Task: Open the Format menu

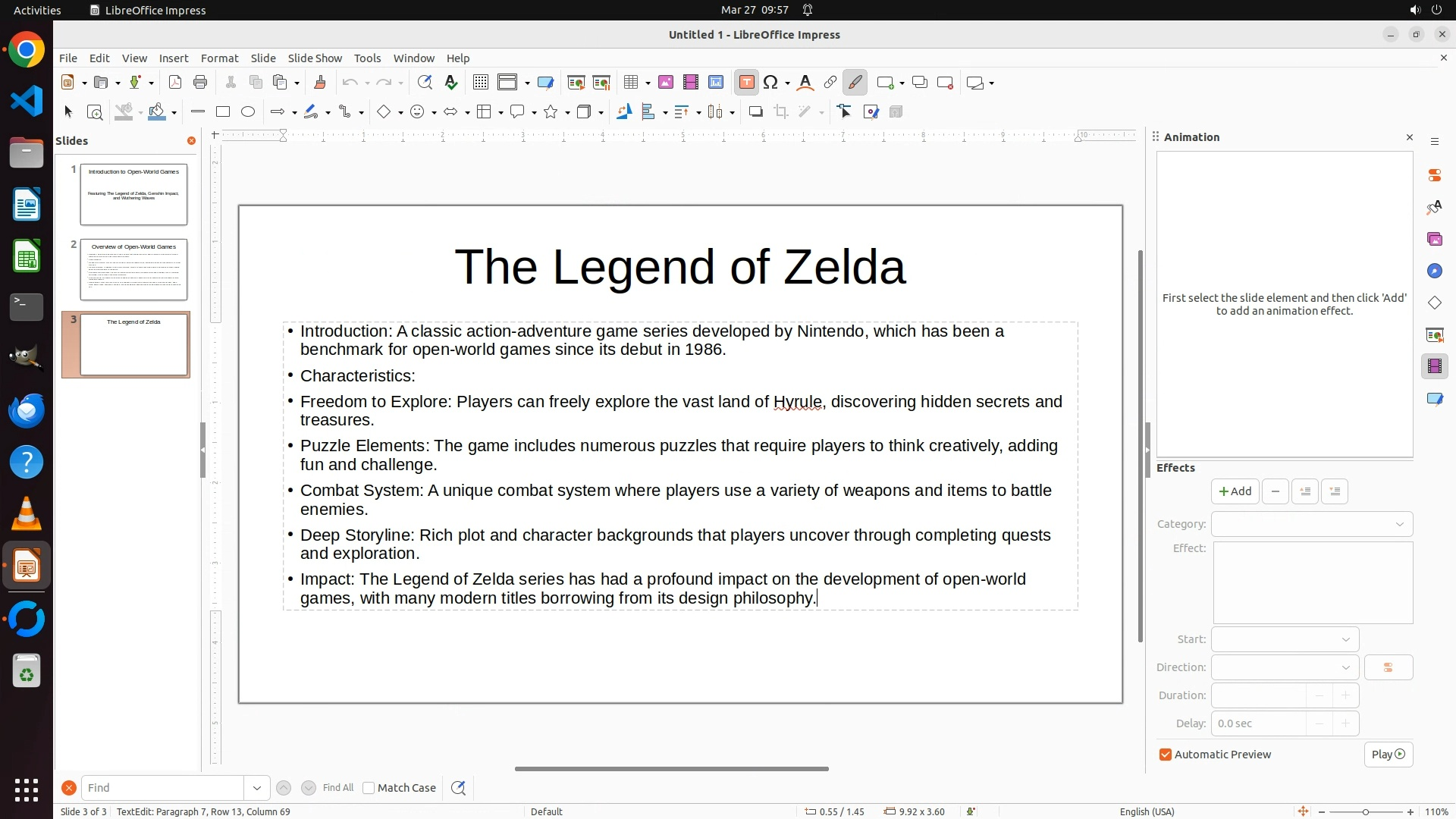Action: point(219,58)
